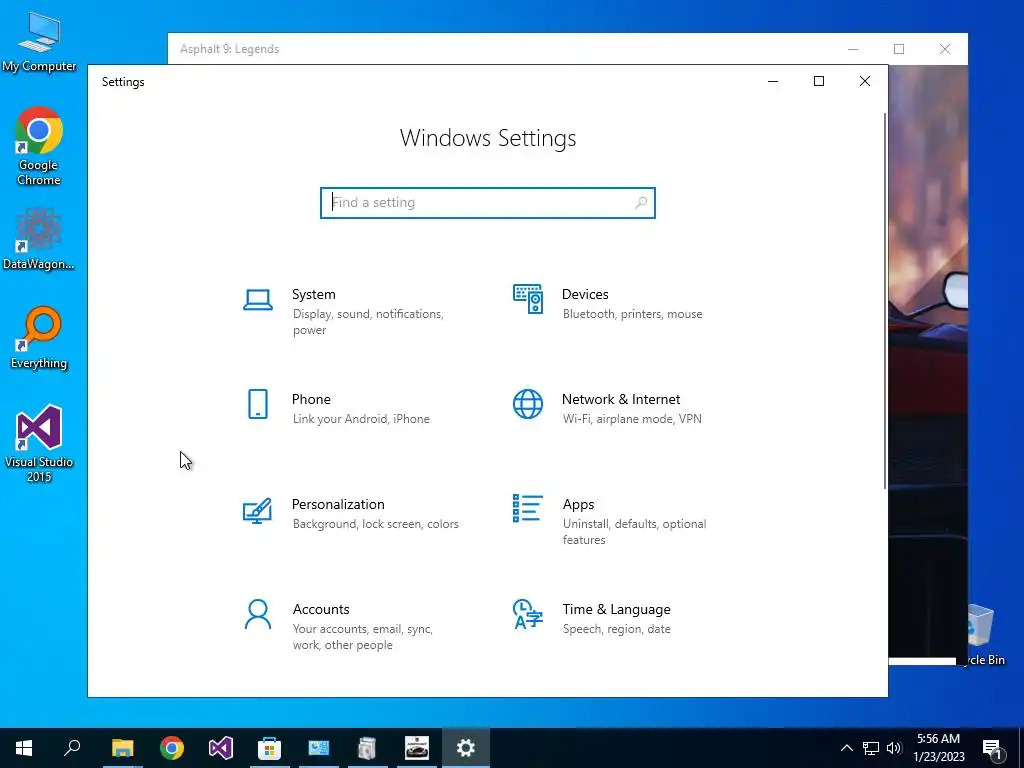
Task: Open the Personalization paintbrush icon
Action: (257, 511)
